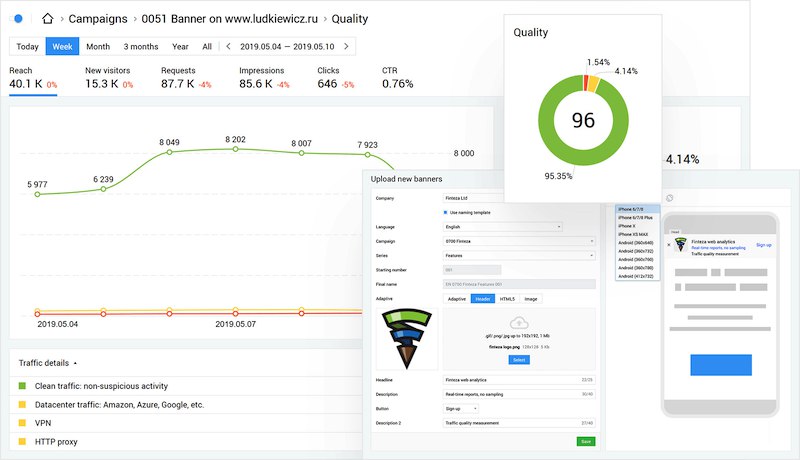Click the cloud upload icon in banner dropzone

click(519, 323)
